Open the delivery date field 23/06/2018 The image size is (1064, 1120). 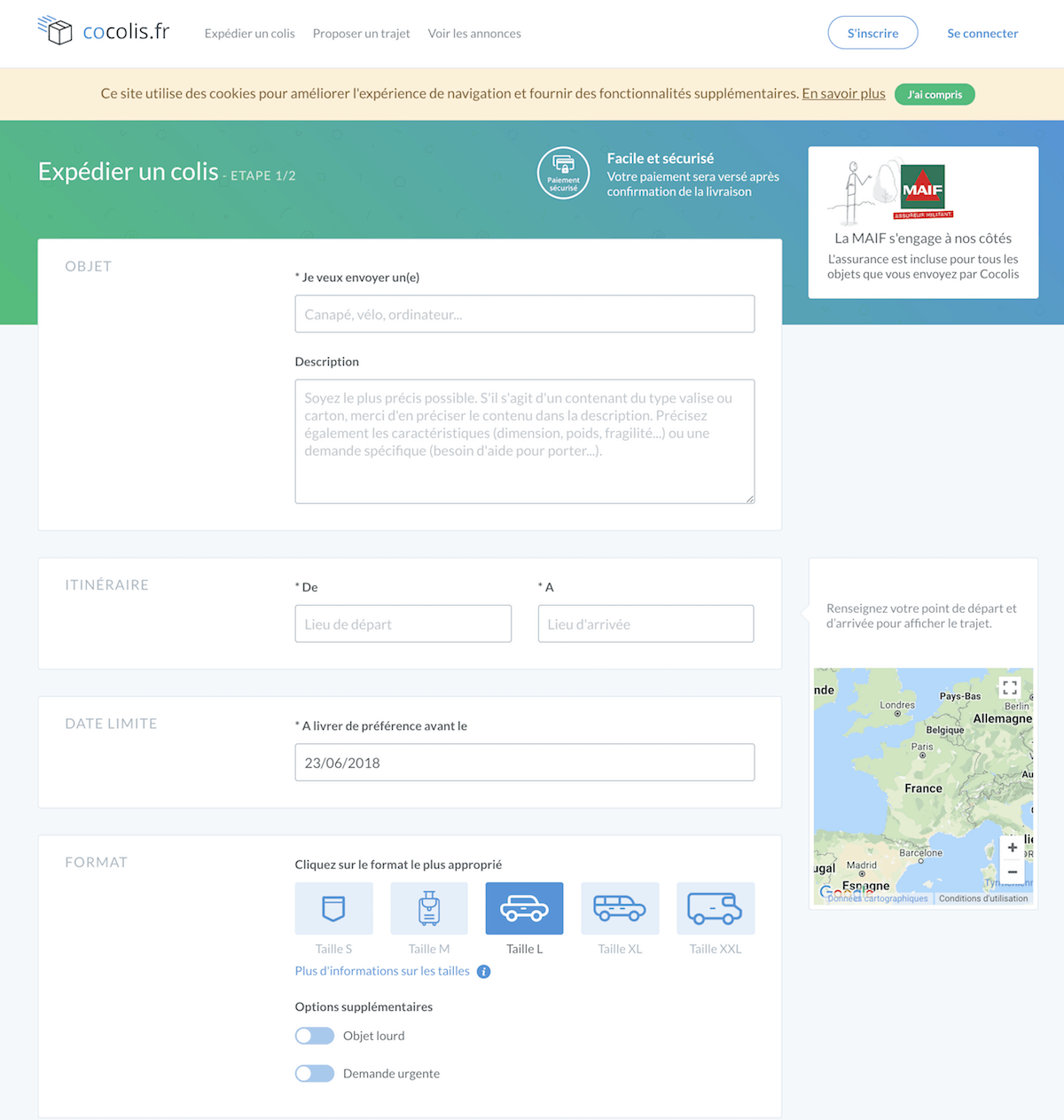pos(525,763)
